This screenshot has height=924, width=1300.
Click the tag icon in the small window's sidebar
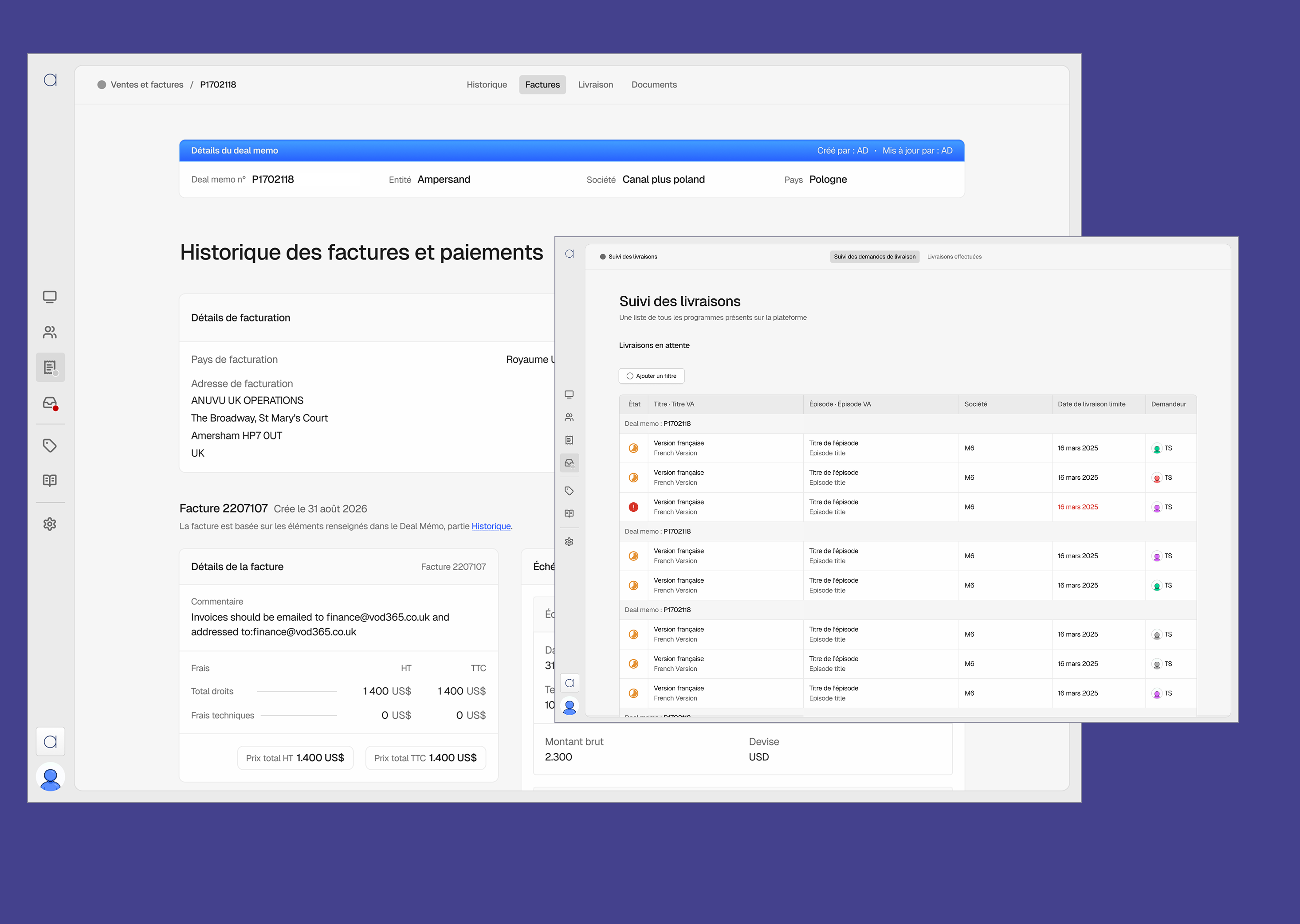[569, 490]
